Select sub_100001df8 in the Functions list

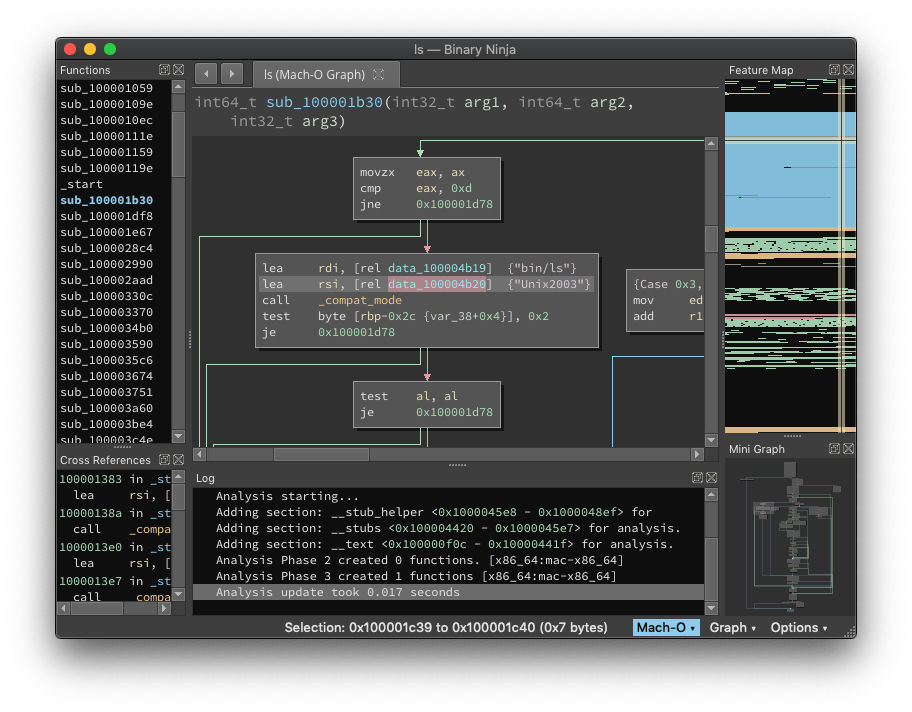[106, 216]
